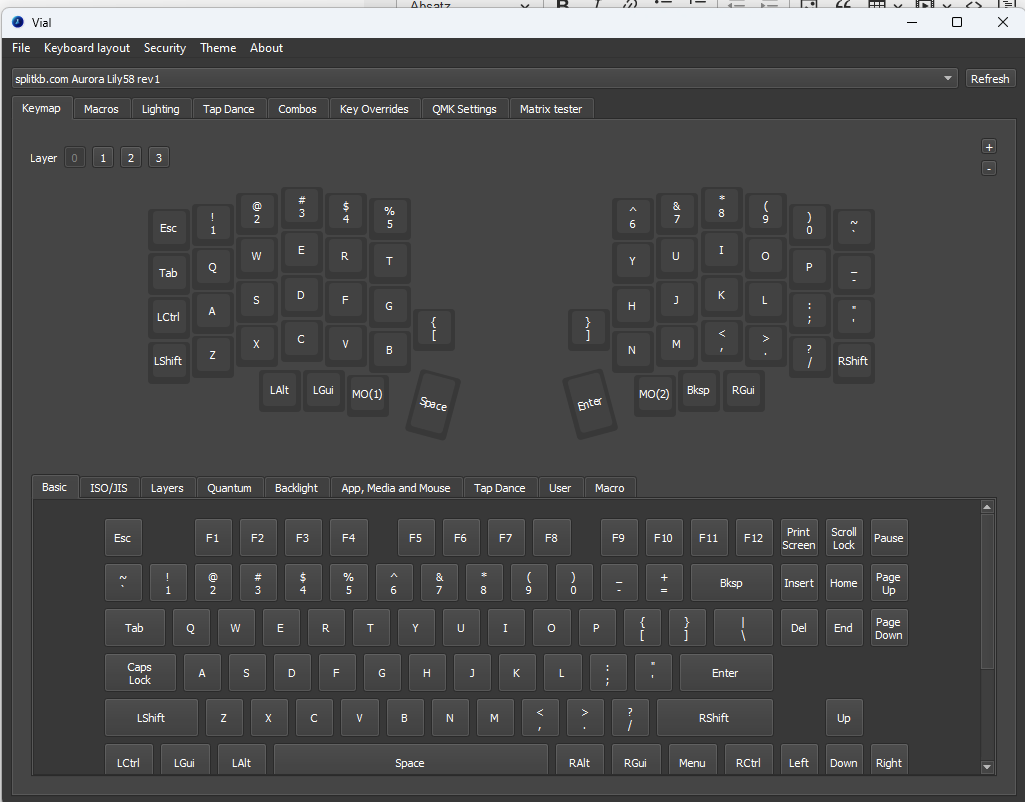Pick the Caps Lock keycode
Image resolution: width=1025 pixels, height=802 pixels.
(140, 673)
